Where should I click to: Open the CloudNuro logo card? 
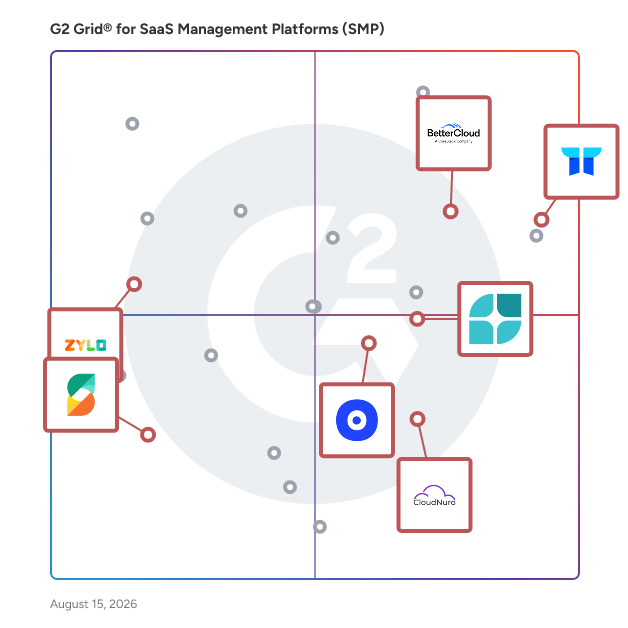click(435, 495)
